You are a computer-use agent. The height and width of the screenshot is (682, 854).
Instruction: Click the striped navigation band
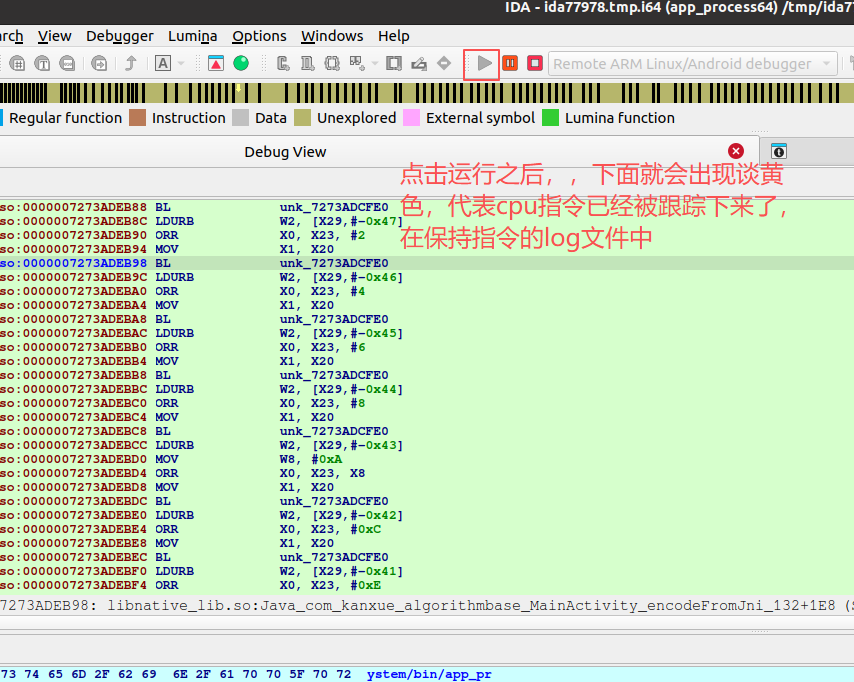pos(427,93)
